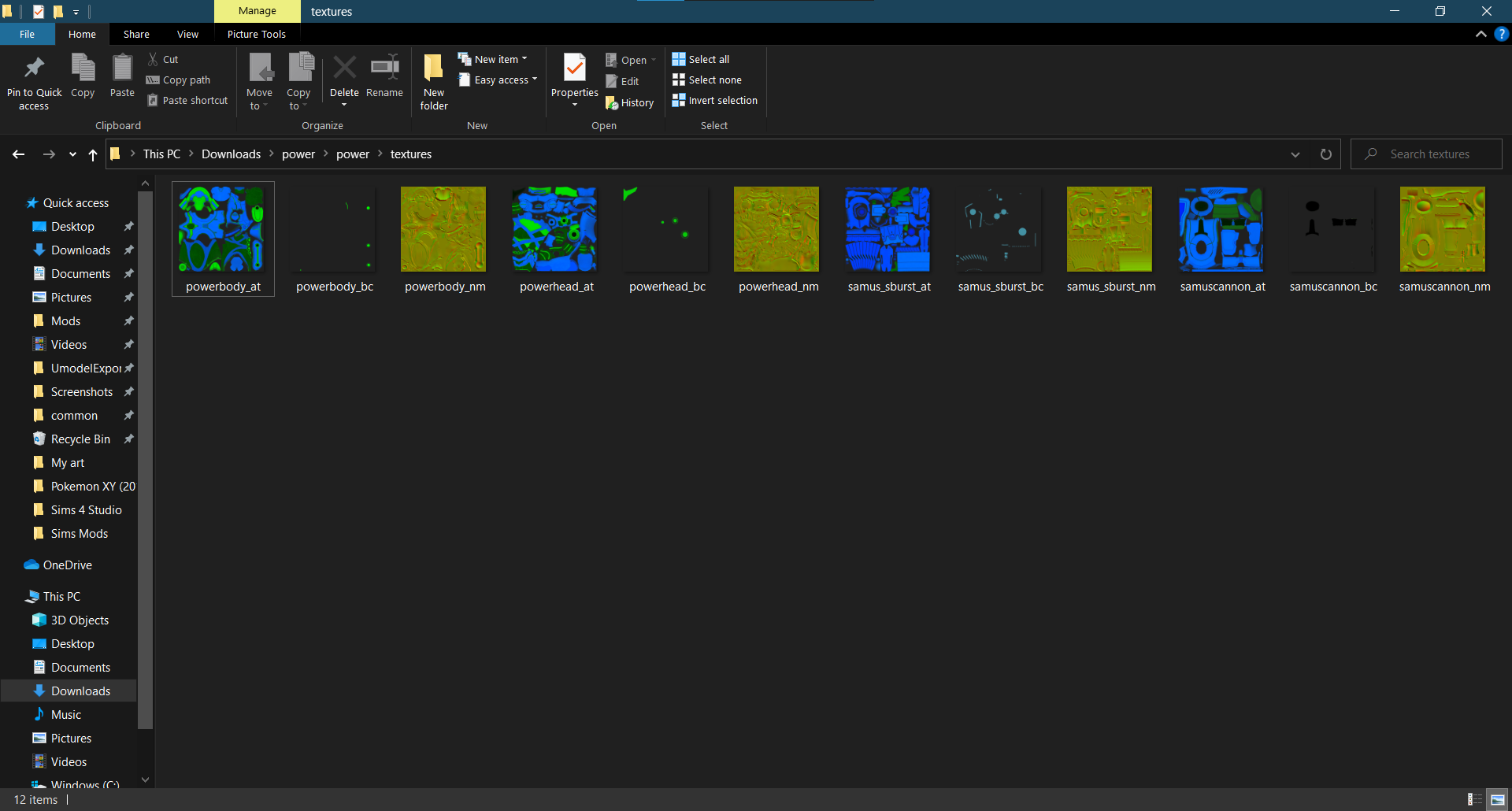Open UmodelExport folder in sidebar
Viewport: 1512px width, 811px height.
click(86, 368)
